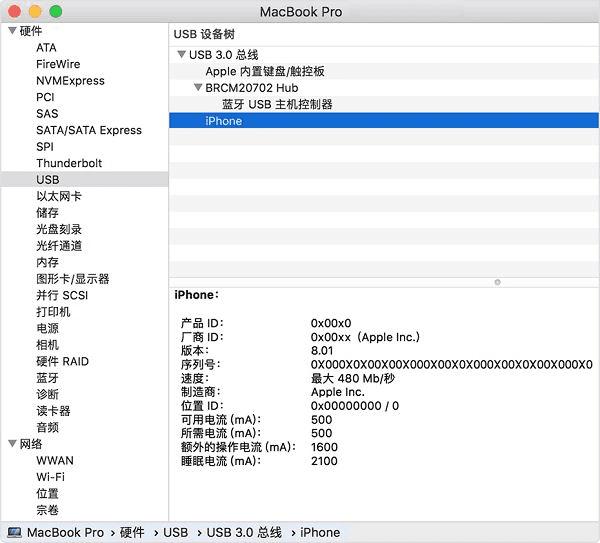Select 储存 in the sidebar
This screenshot has height=543, width=600.
[x=47, y=212]
